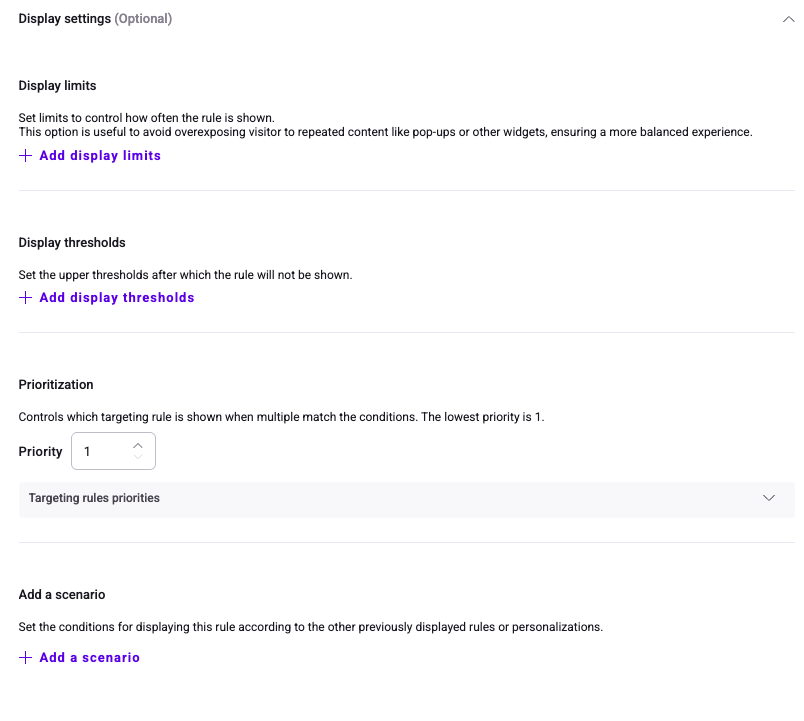Viewport: 804px width, 721px height.
Task: Click the Priority field label
Action: tap(40, 452)
